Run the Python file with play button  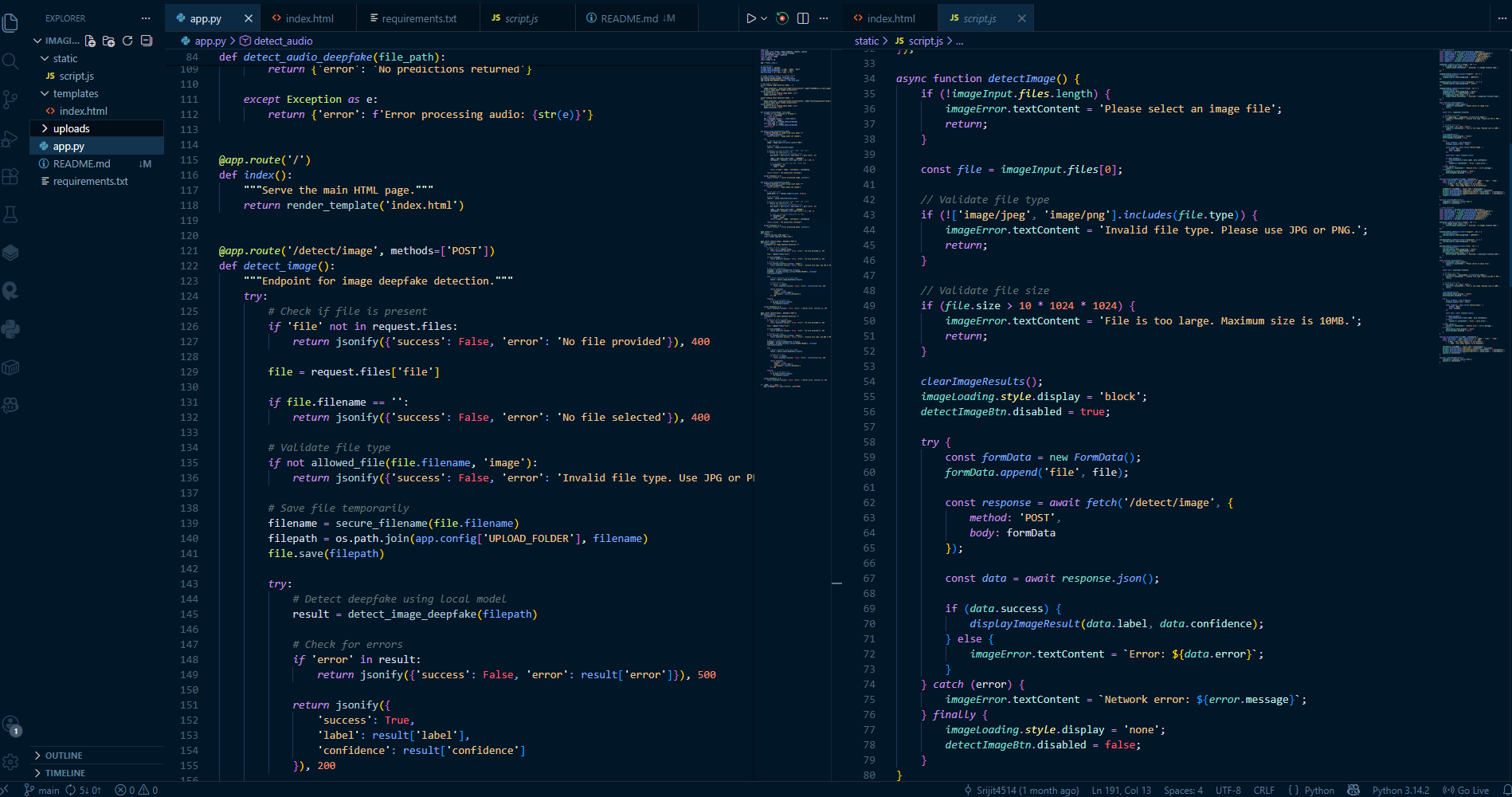click(750, 18)
